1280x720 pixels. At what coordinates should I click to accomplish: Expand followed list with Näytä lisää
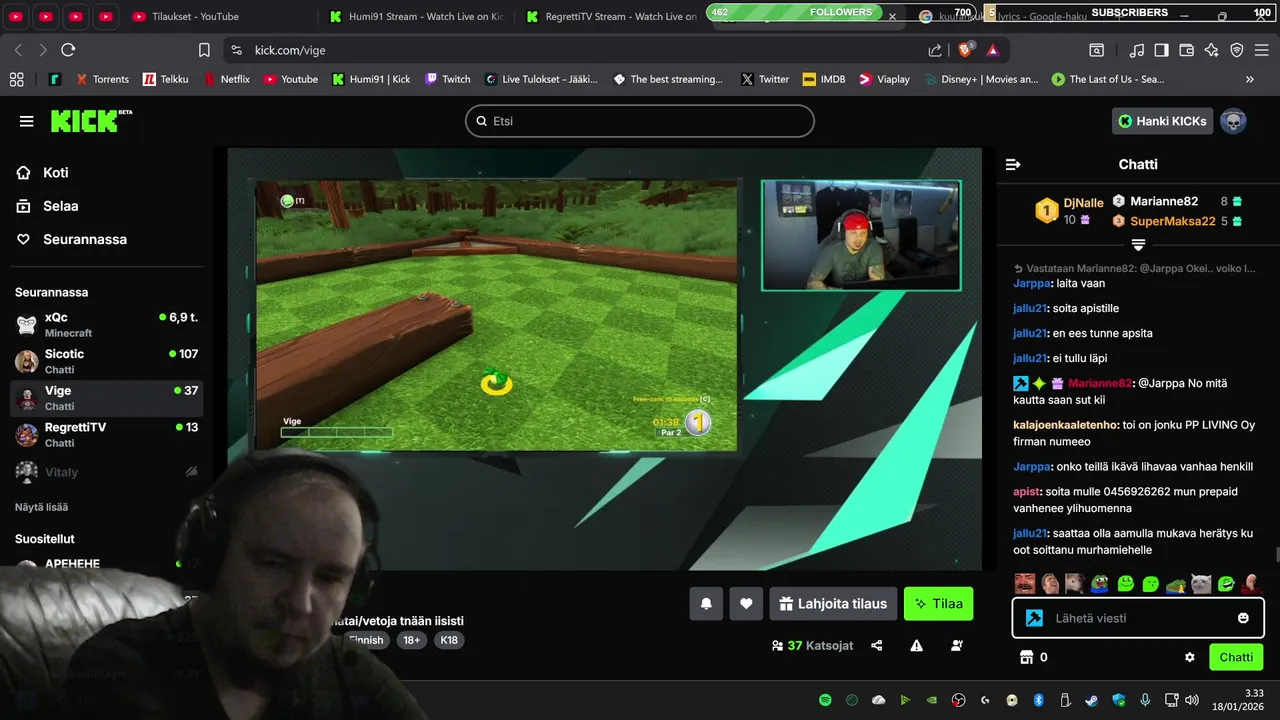[x=41, y=507]
